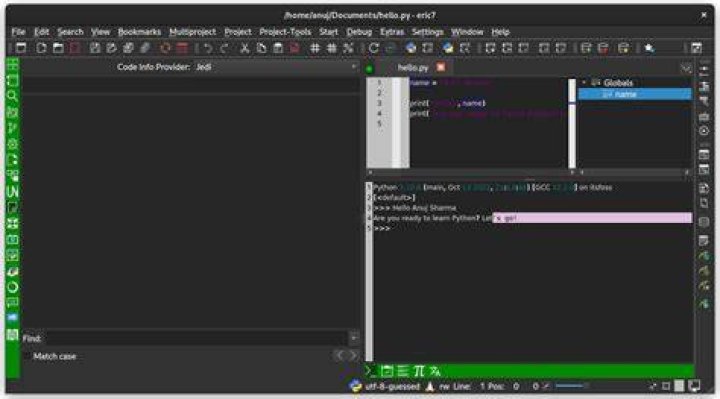Viewport: 720px width, 399px height.
Task: Open the Project menu
Action: click(238, 32)
